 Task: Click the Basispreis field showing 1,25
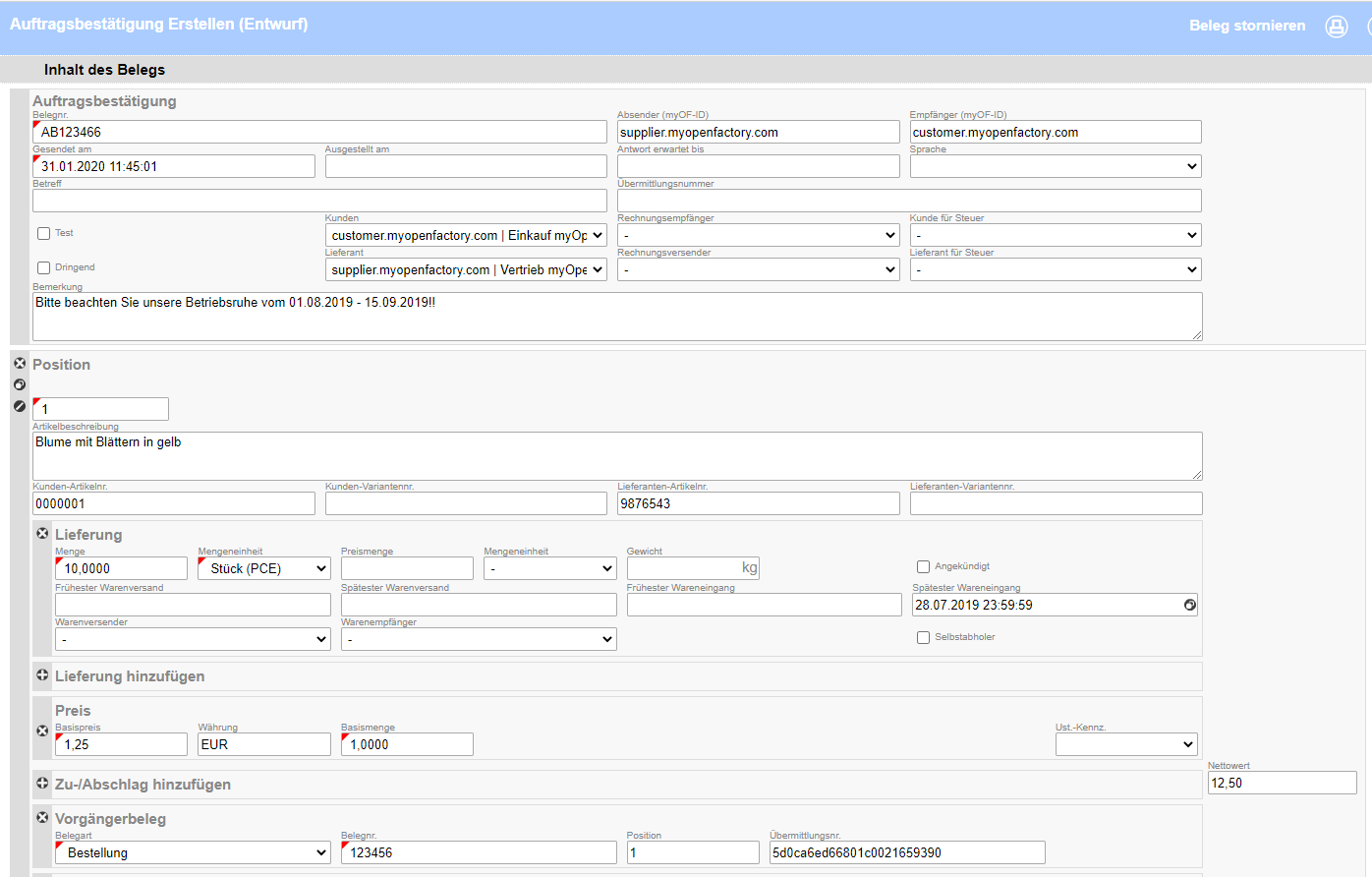pyautogui.click(x=121, y=744)
